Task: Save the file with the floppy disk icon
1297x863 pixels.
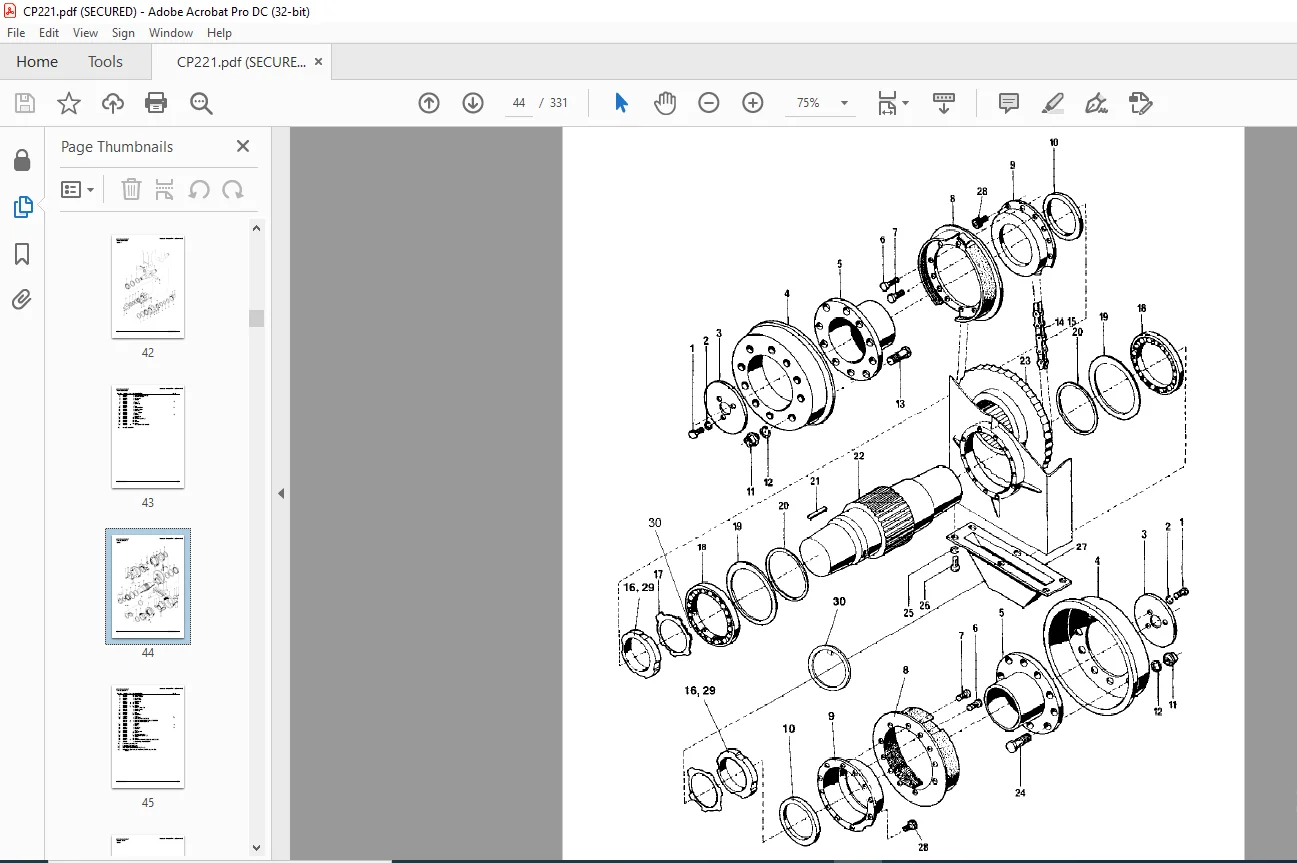Action: (x=25, y=103)
